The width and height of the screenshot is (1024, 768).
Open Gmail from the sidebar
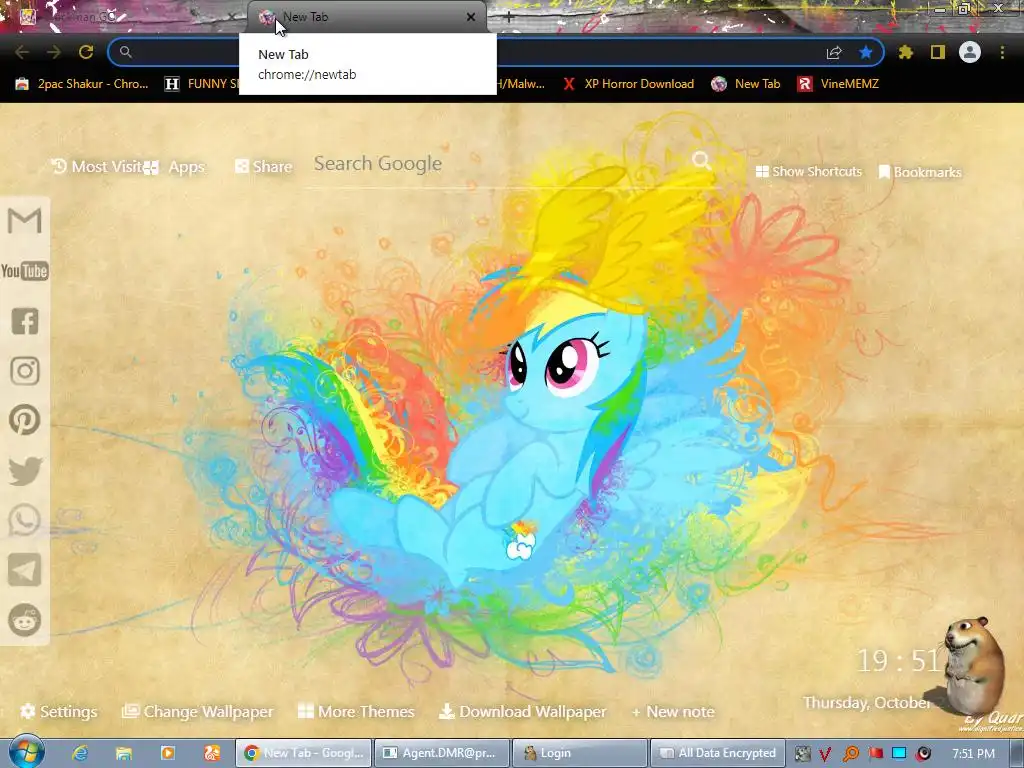(25, 220)
